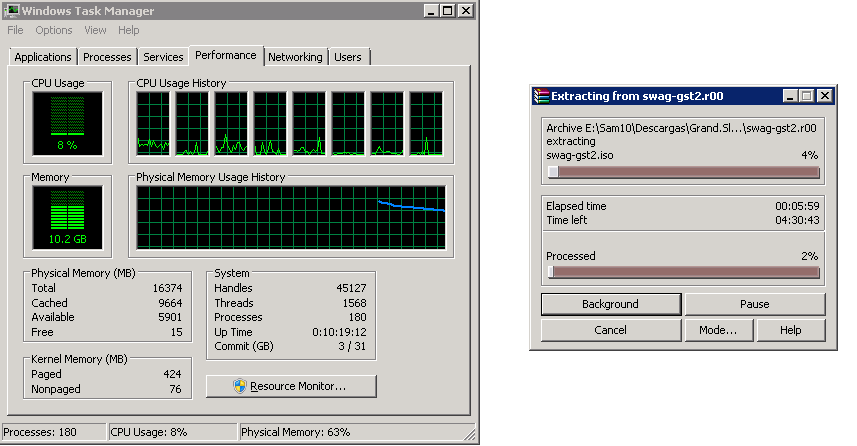Click the CPU Usage gauge meter
Image resolution: width=857 pixels, height=446 pixels.
pos(67,123)
